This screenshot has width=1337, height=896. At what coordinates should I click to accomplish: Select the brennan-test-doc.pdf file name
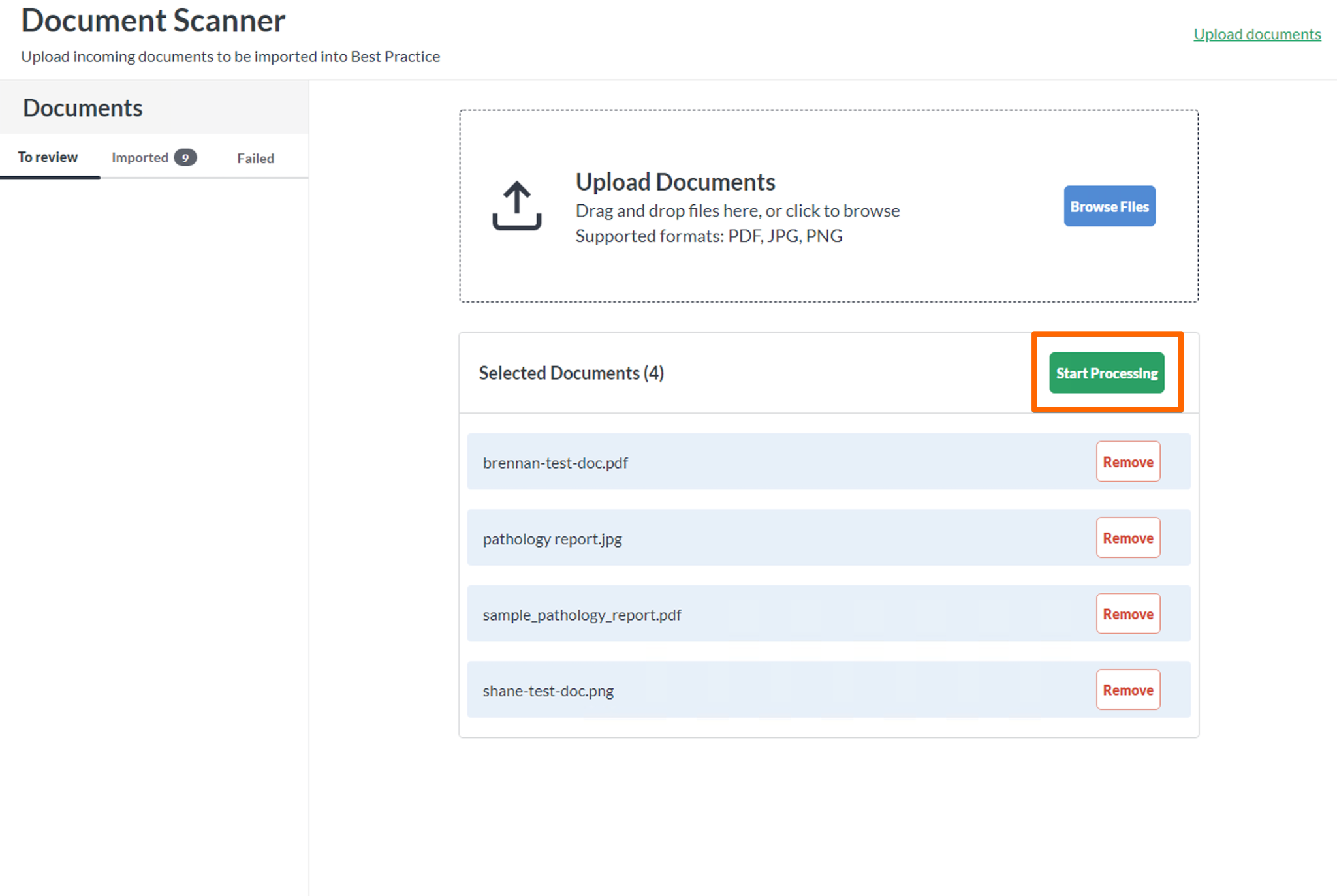[555, 463]
